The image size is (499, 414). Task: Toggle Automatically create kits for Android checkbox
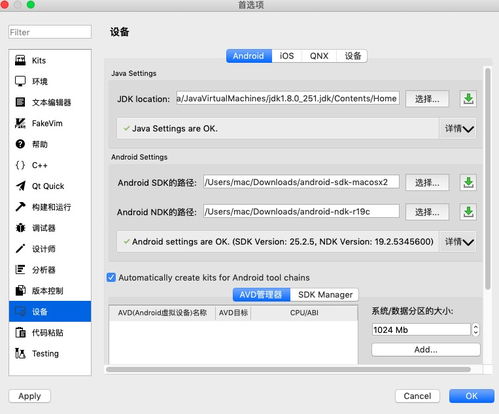111,277
